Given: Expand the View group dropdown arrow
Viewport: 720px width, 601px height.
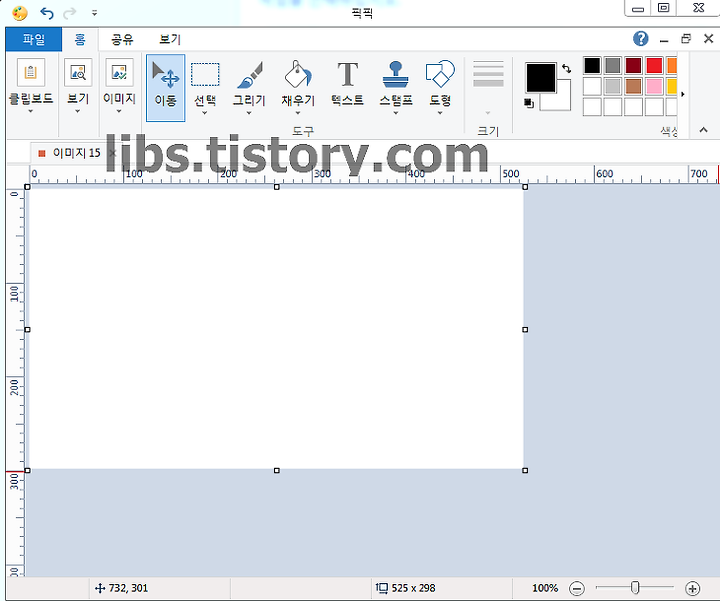Looking at the screenshot, I should pos(78,111).
